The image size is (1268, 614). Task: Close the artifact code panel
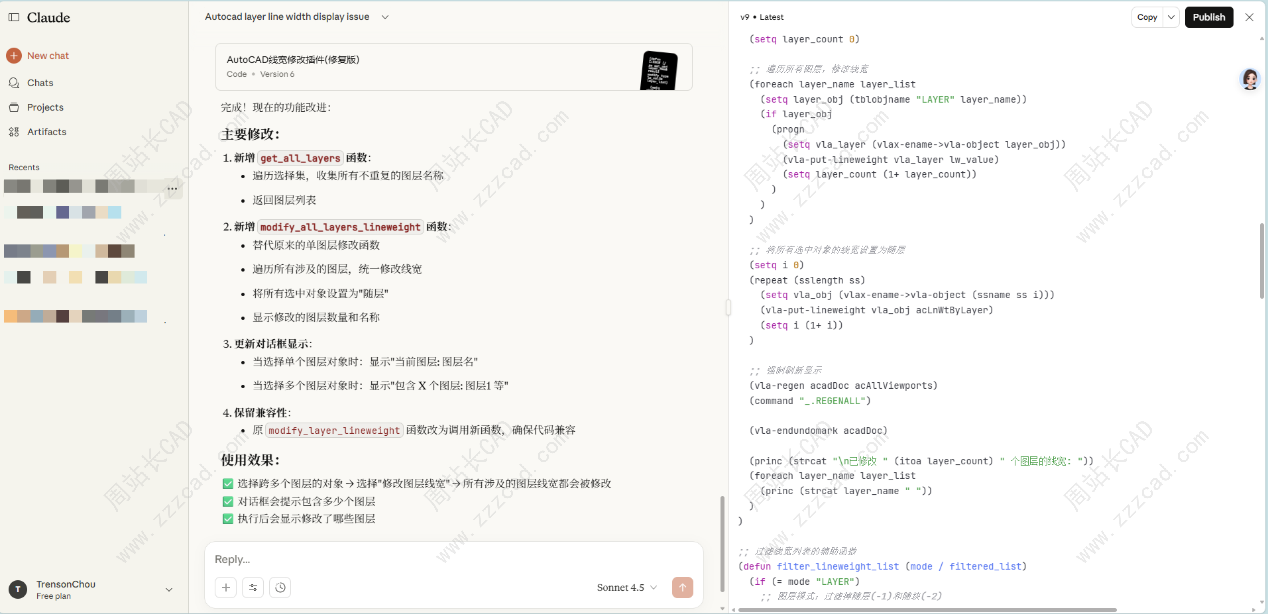pyautogui.click(x=1249, y=17)
